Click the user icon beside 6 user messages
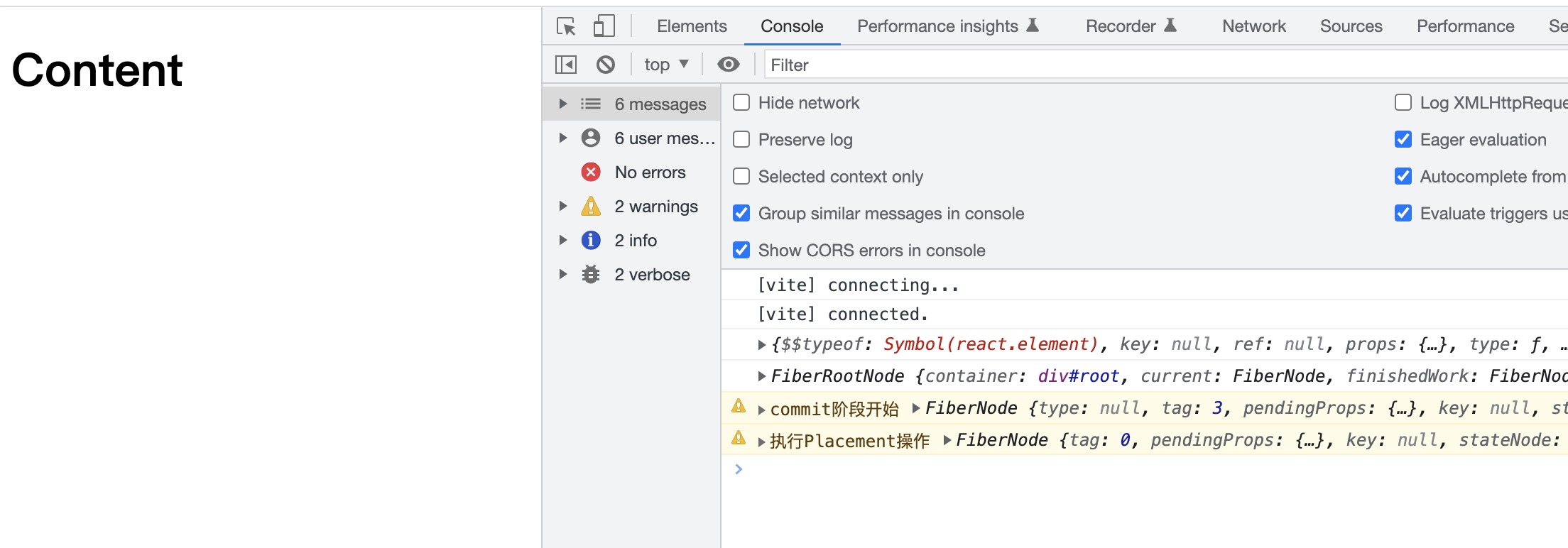The width and height of the screenshot is (1568, 548). tap(591, 138)
